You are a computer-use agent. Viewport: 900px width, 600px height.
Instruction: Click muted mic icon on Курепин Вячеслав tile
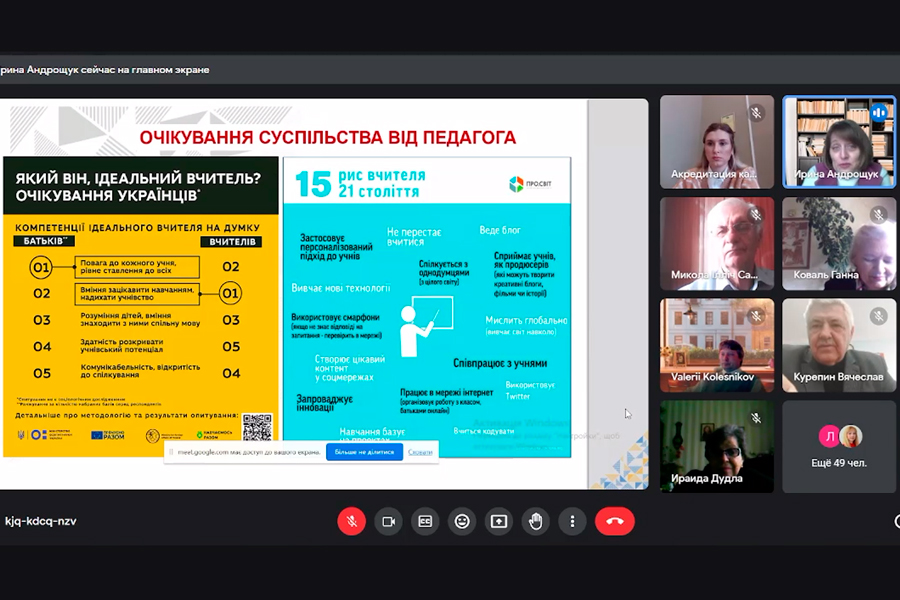(879, 316)
